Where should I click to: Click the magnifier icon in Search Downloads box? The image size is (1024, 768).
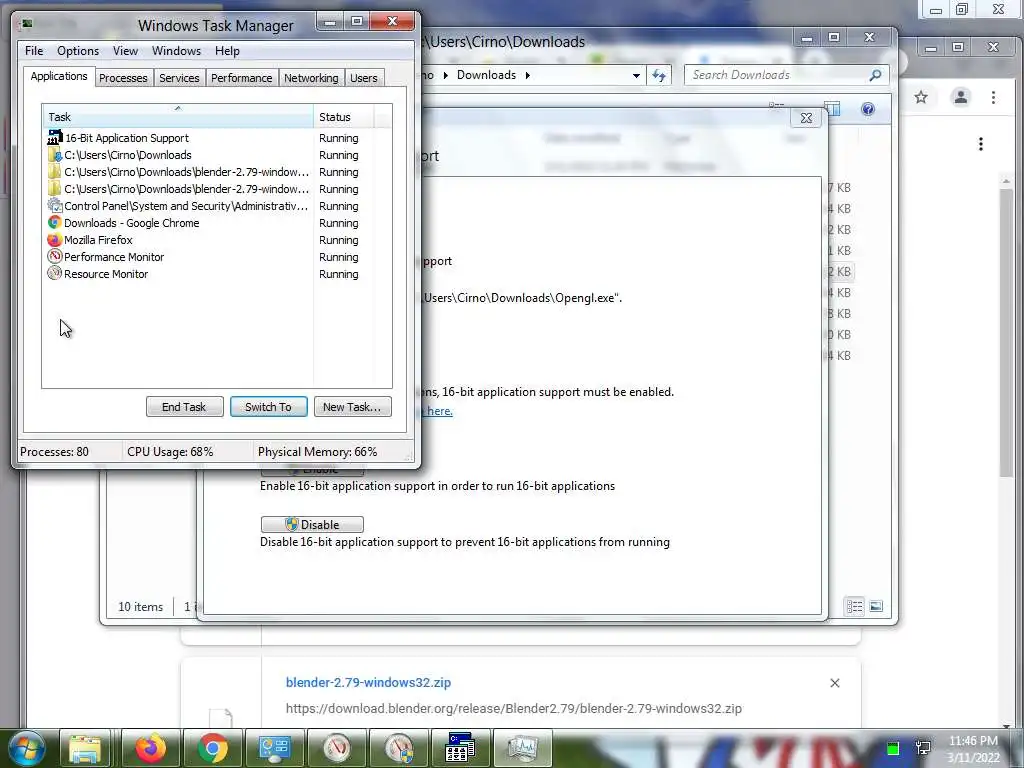point(875,75)
